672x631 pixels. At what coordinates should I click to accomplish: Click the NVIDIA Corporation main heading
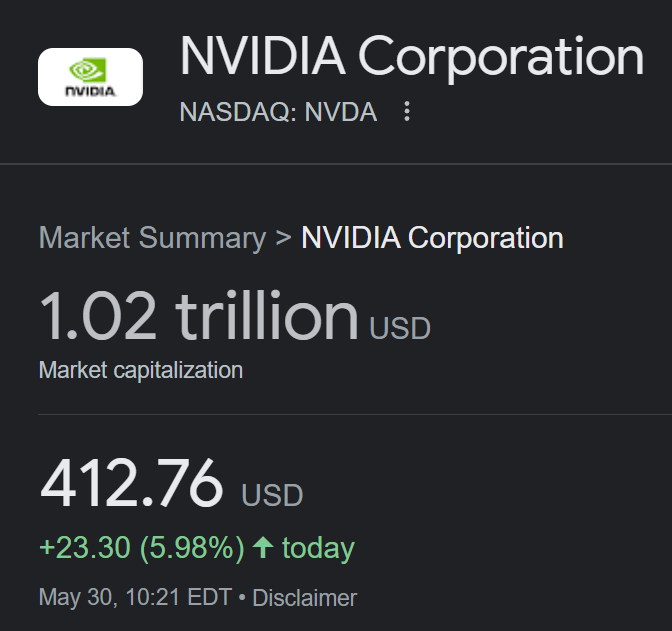(x=411, y=57)
